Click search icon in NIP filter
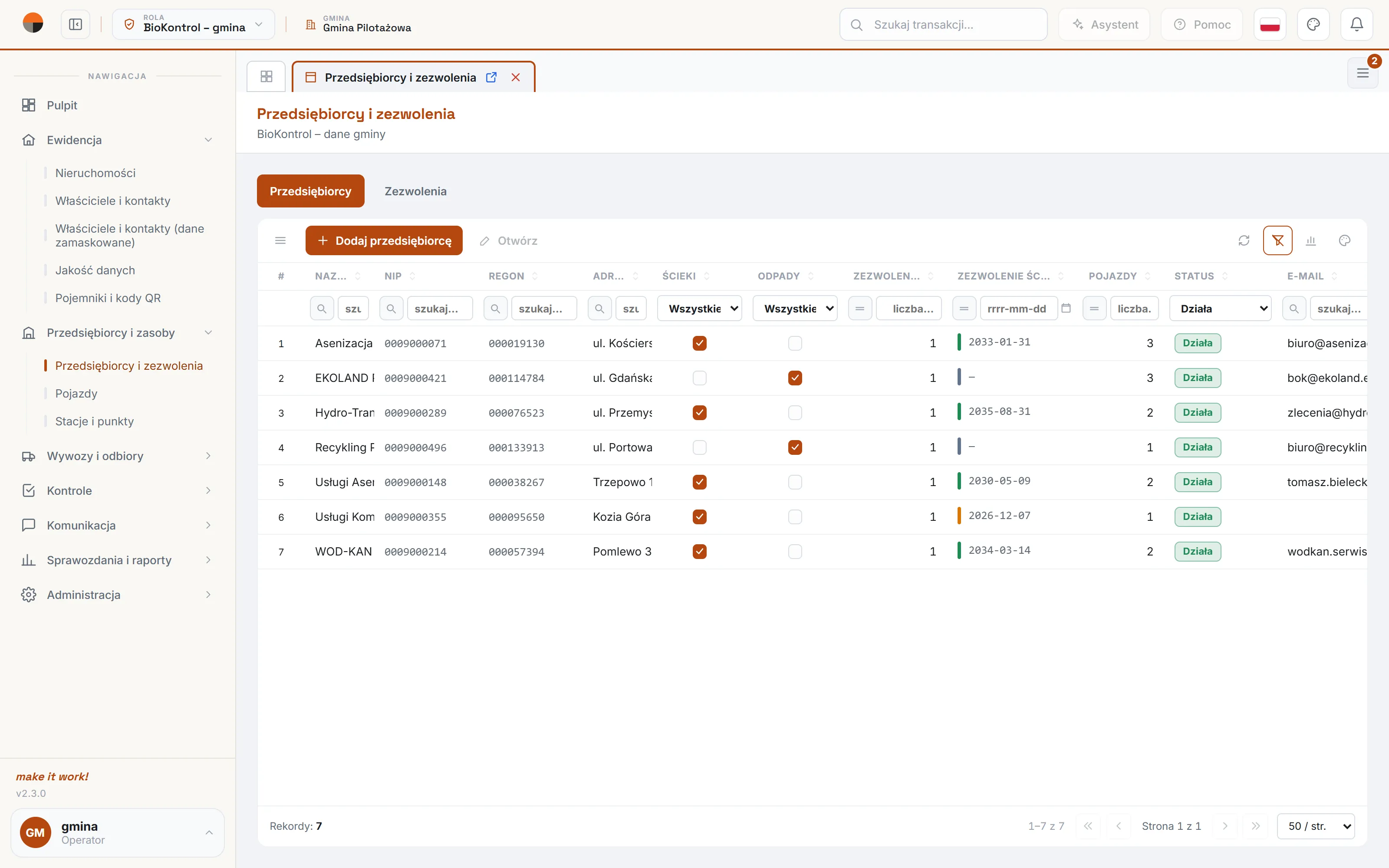This screenshot has width=1389, height=868. (391, 309)
